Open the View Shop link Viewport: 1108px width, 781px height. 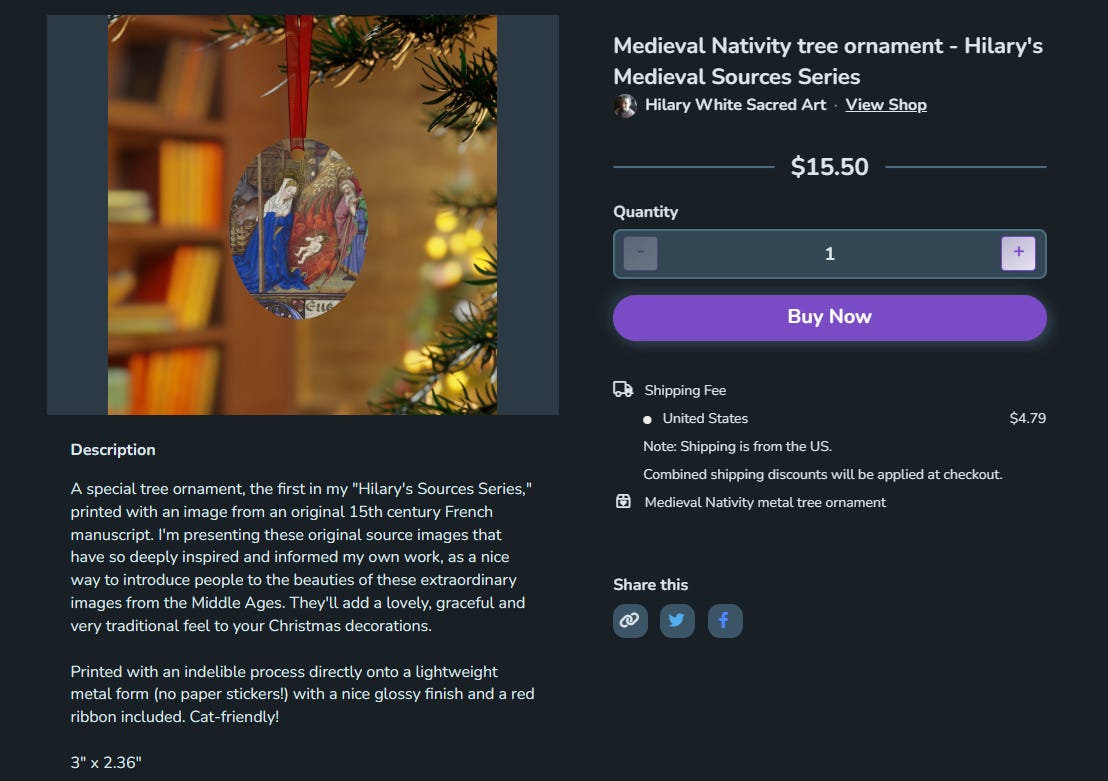pyautogui.click(x=885, y=105)
